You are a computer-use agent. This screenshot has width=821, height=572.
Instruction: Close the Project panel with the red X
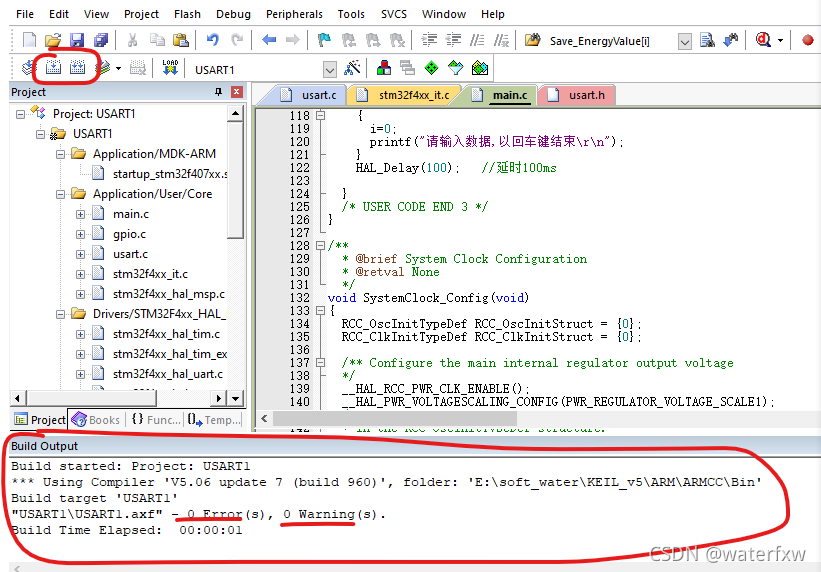(x=237, y=92)
